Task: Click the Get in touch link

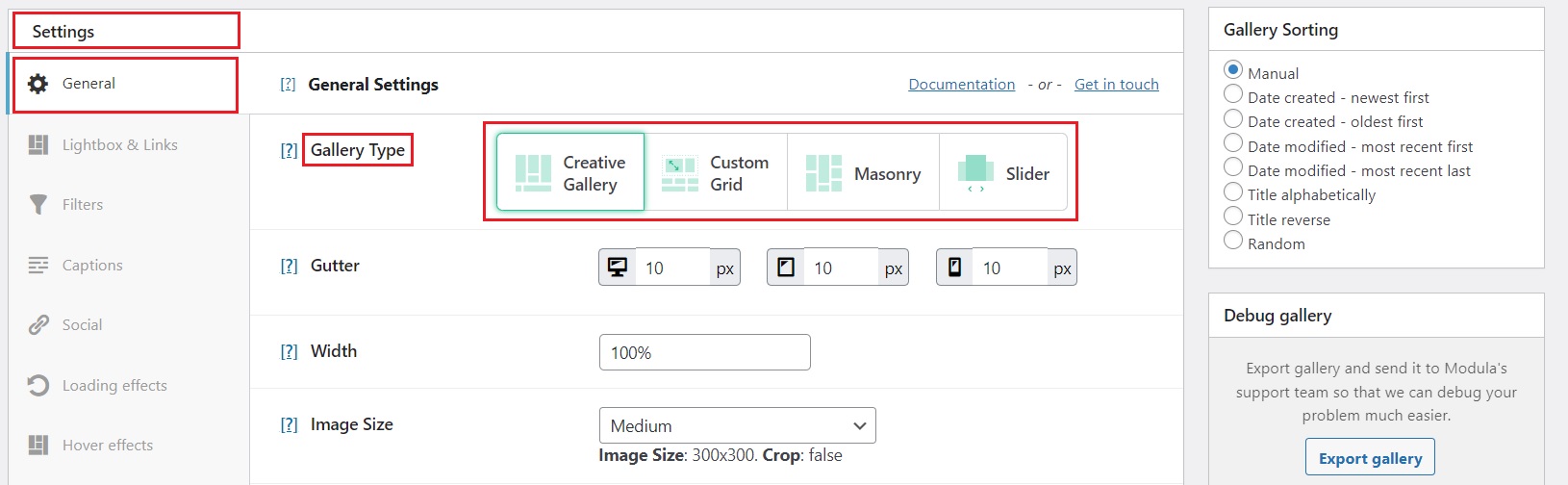Action: (x=1116, y=85)
